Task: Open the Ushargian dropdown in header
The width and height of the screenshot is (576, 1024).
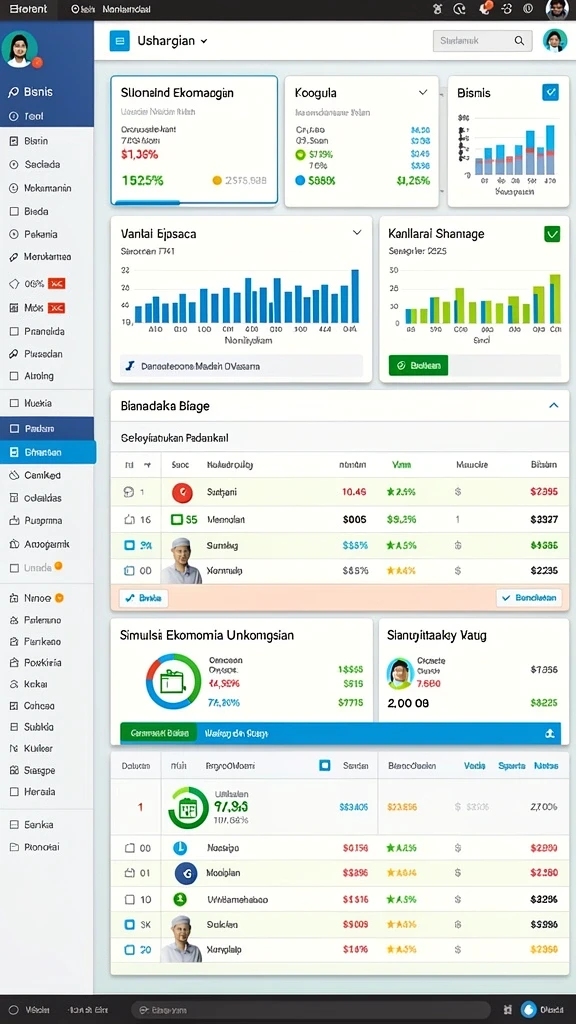Action: [x=172, y=40]
